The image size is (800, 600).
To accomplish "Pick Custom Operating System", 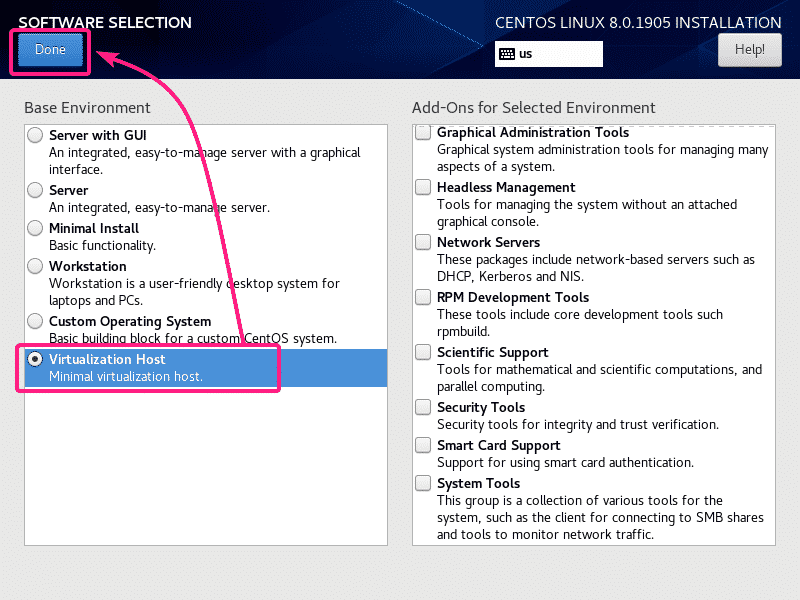I will (x=35, y=322).
